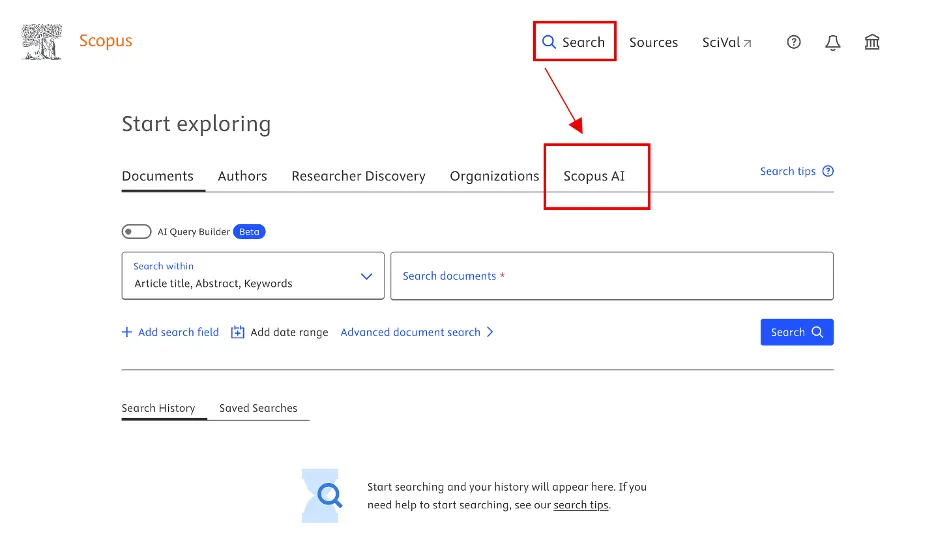Click the institution building icon
This screenshot has height=554, width=936.
click(872, 42)
